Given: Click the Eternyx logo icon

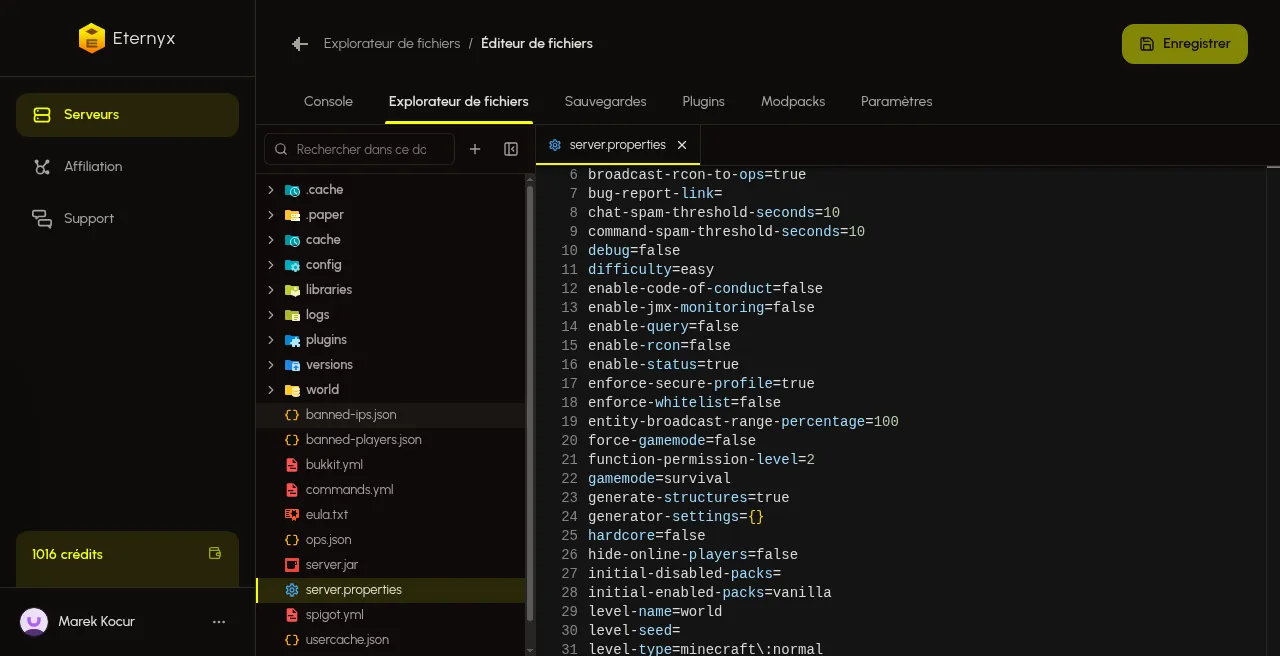Looking at the screenshot, I should tap(91, 38).
